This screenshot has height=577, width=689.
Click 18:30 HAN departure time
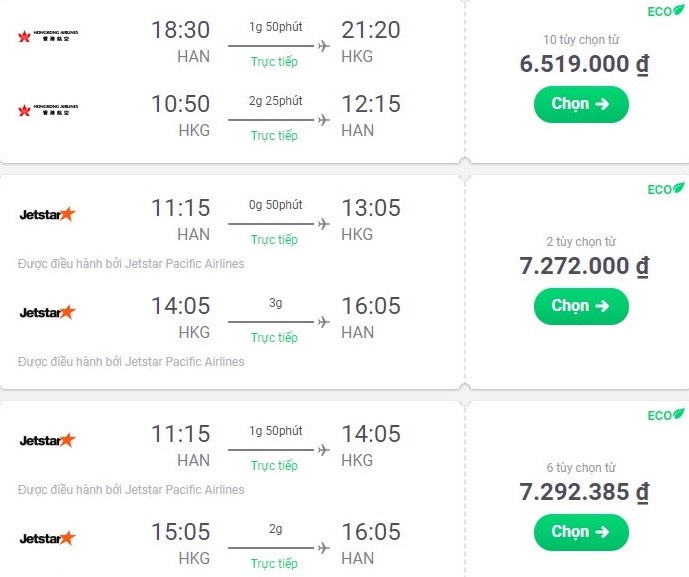coord(180,30)
